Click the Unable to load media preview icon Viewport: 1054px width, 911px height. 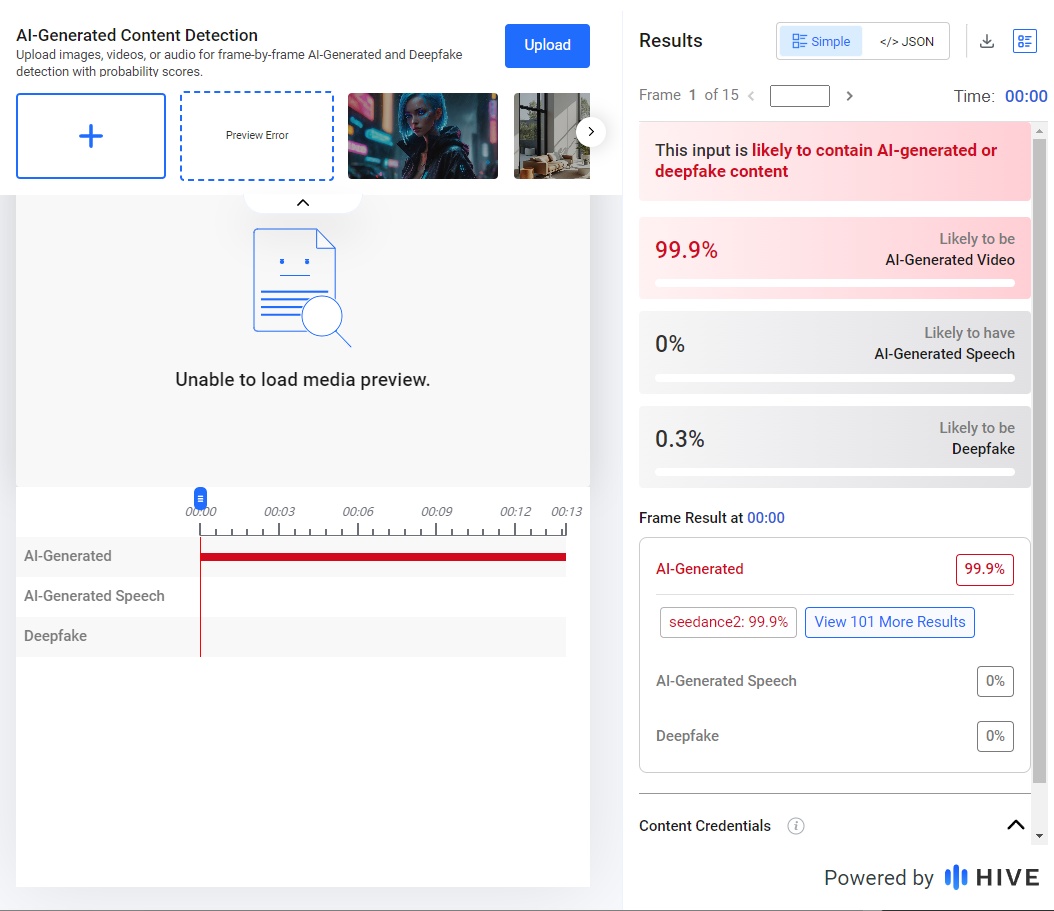[x=302, y=287]
